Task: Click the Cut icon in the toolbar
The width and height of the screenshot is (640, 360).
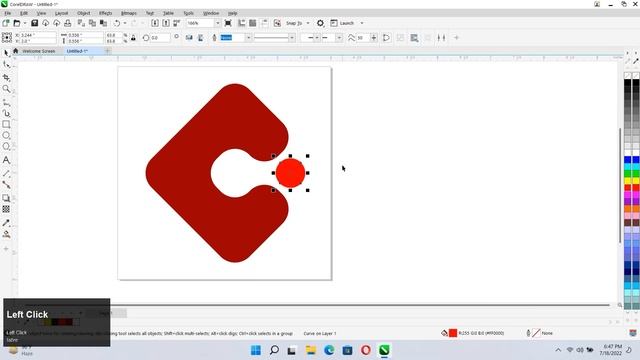Action: pyautogui.click(x=81, y=23)
